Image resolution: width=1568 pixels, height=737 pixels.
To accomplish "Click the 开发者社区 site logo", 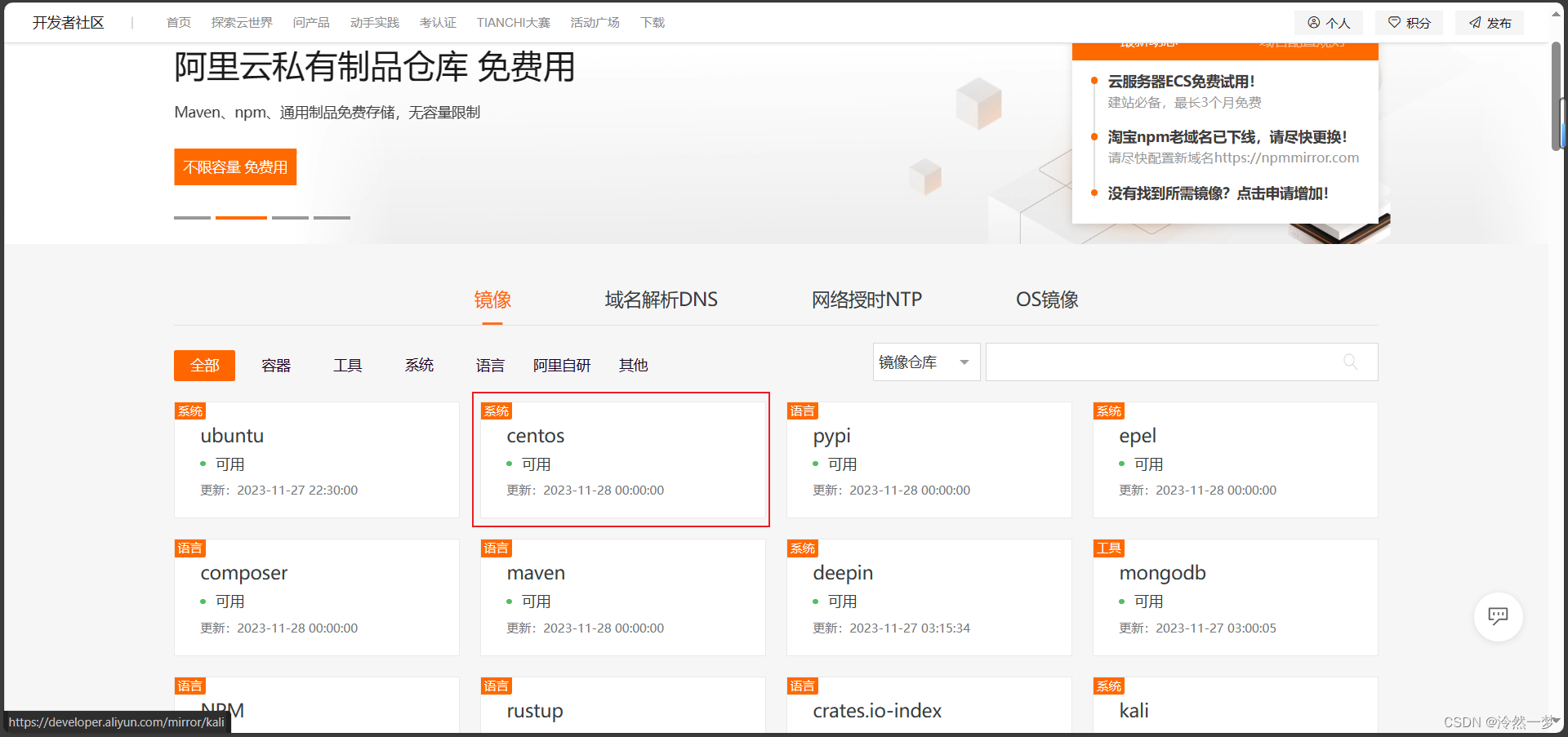I will pyautogui.click(x=69, y=22).
